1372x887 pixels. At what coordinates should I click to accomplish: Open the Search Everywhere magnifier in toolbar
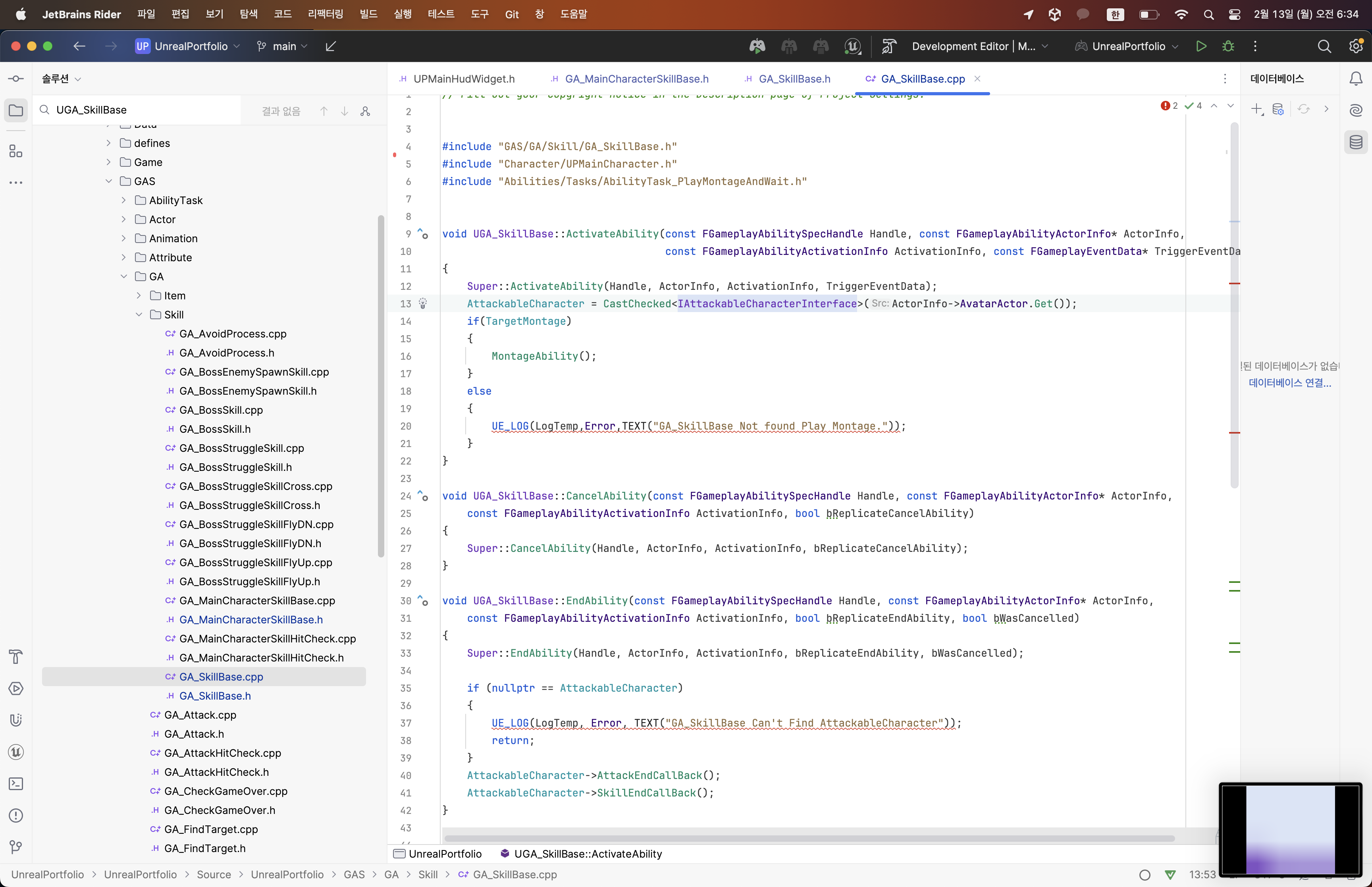pos(1324,46)
